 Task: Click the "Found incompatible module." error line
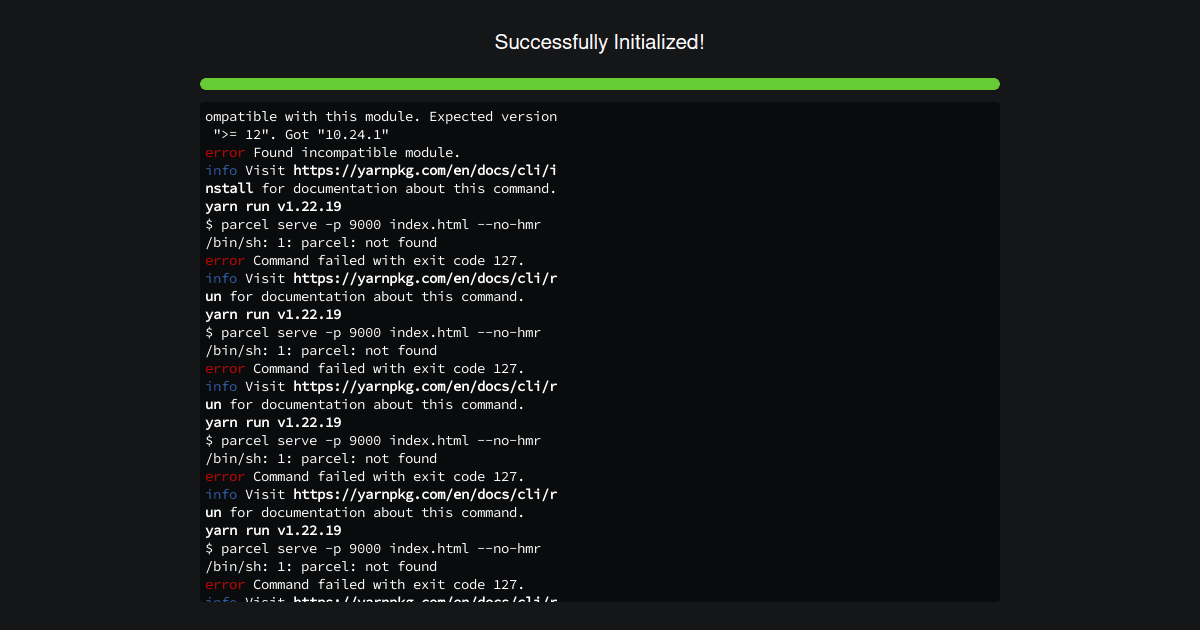point(356,152)
